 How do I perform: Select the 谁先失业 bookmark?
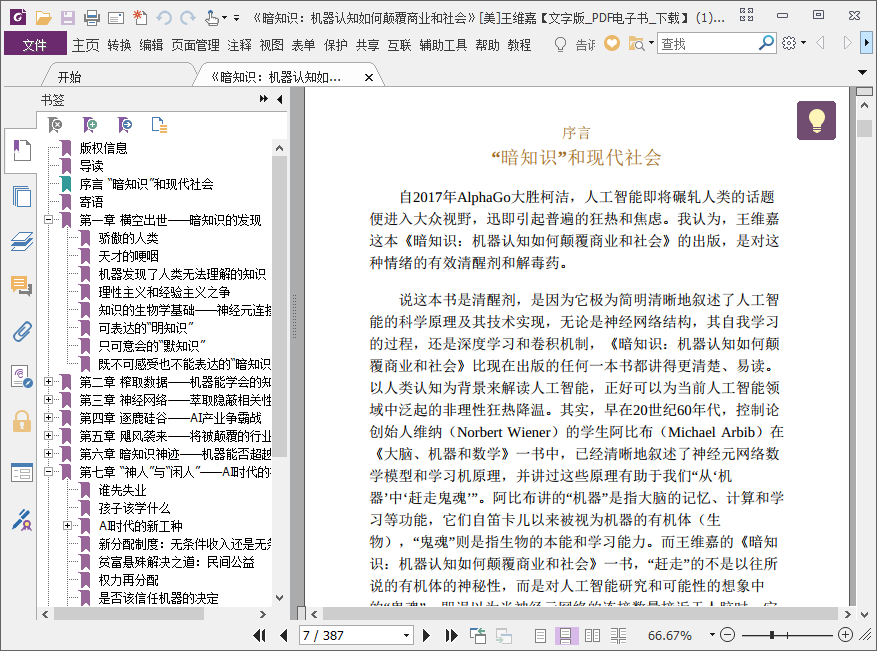(x=122, y=490)
